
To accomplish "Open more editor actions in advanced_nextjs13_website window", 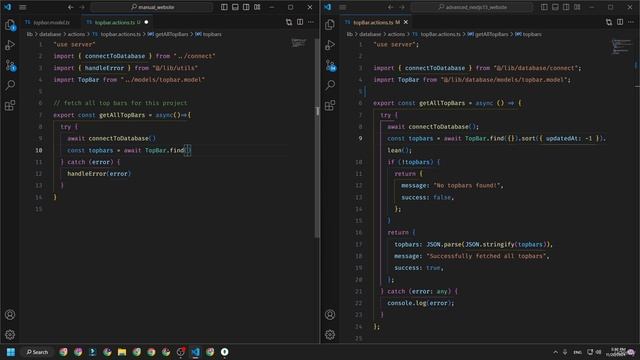I will click(x=631, y=22).
